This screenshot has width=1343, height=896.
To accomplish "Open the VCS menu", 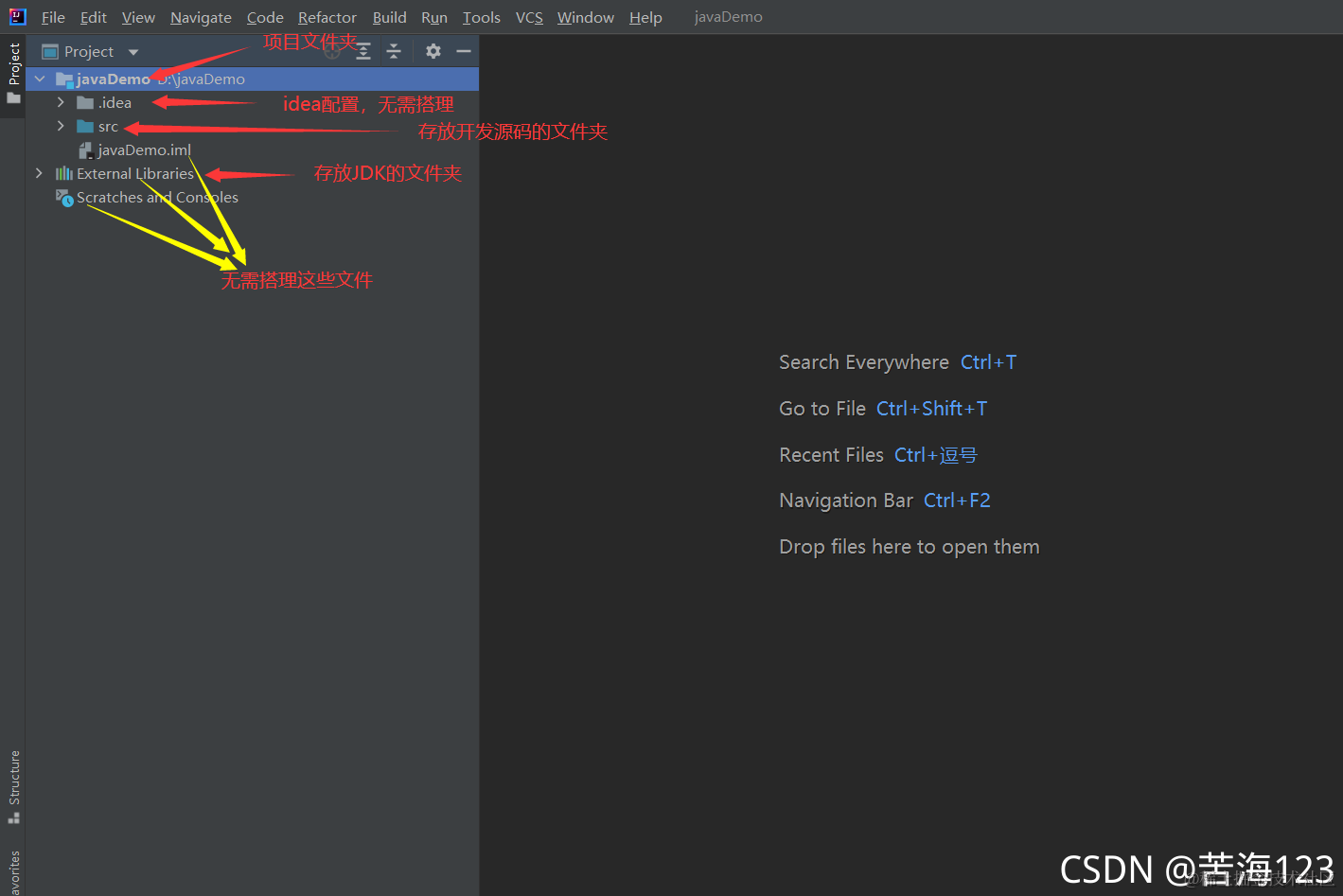I will [x=529, y=17].
